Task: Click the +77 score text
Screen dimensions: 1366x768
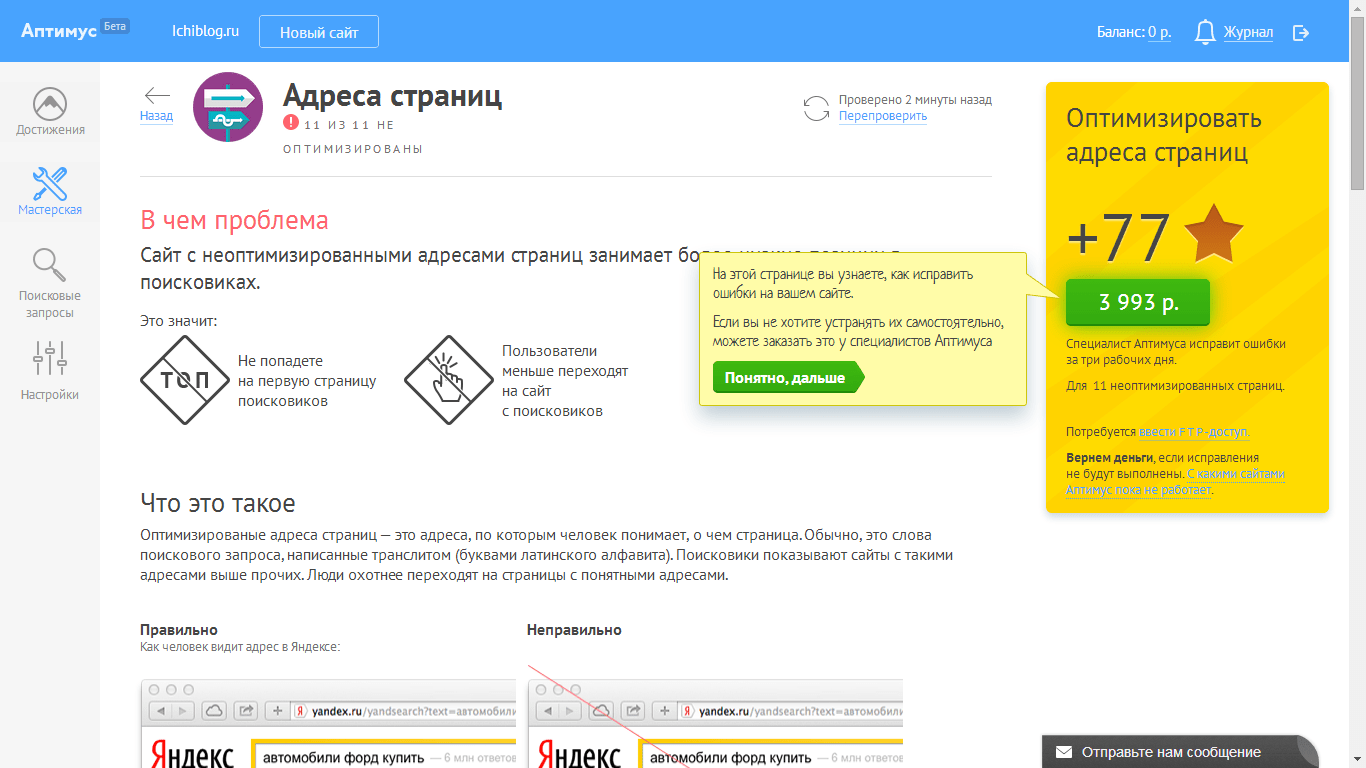Action: tap(1118, 237)
